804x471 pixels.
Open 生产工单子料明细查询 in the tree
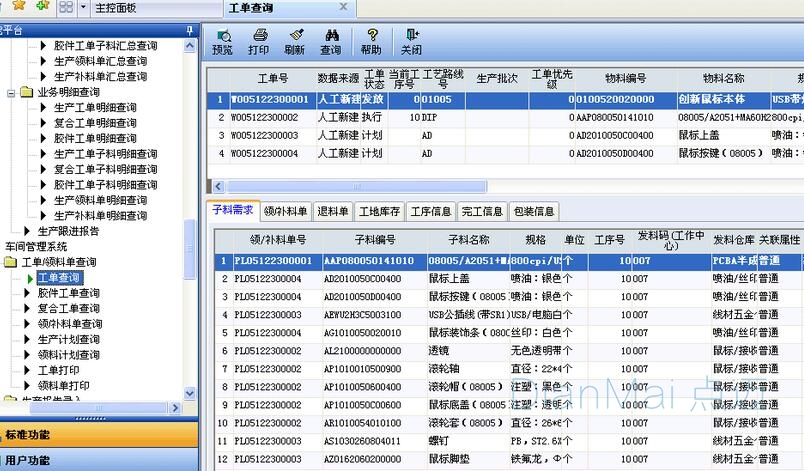pyautogui.click(x=106, y=154)
